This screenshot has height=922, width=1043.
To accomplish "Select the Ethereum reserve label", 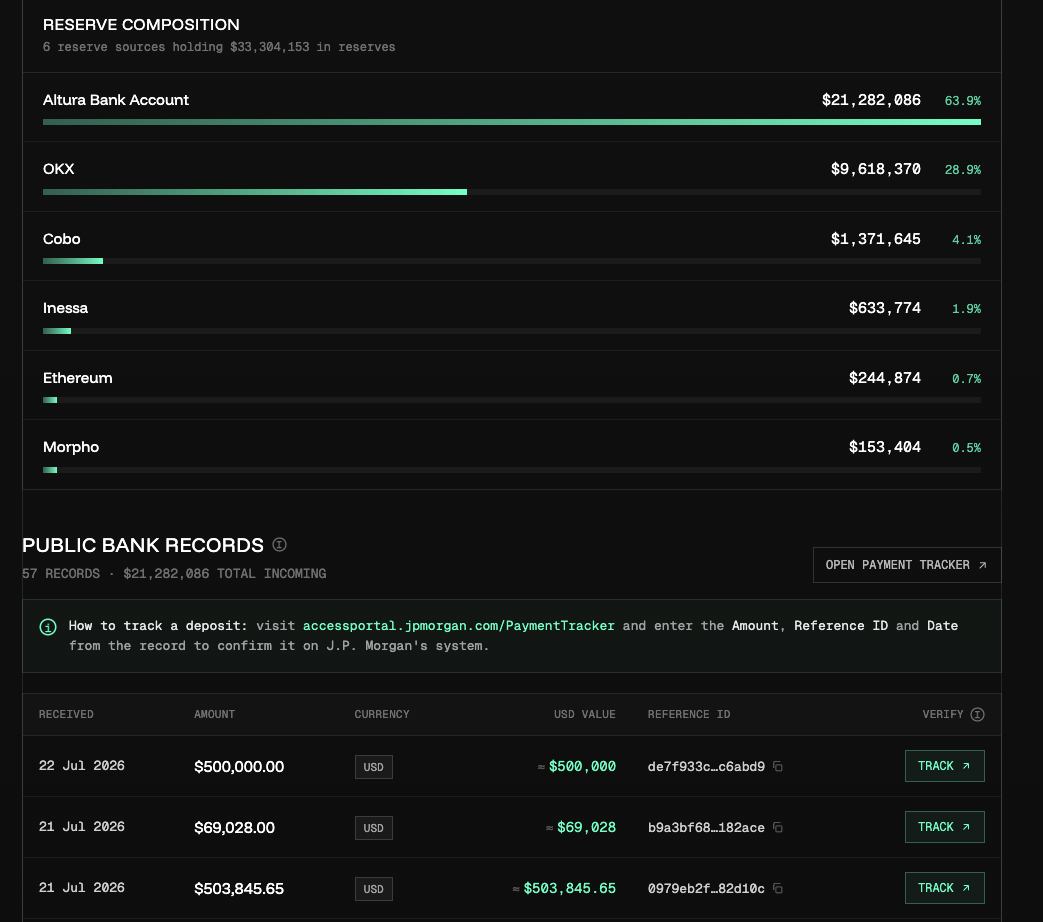I will coord(77,378).
